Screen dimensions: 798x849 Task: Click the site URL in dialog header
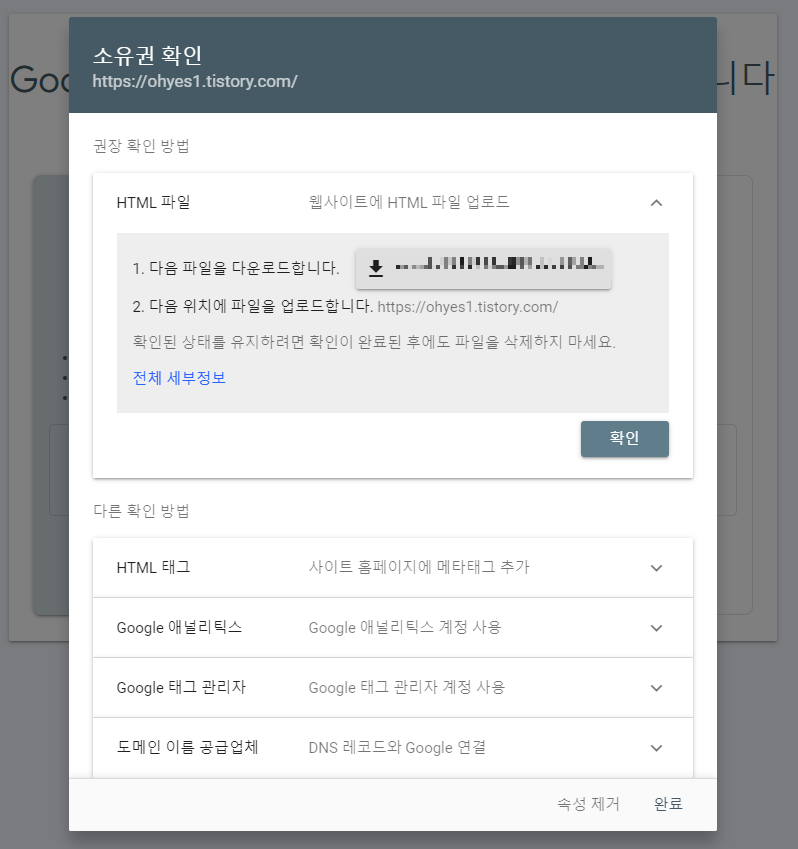[195, 81]
